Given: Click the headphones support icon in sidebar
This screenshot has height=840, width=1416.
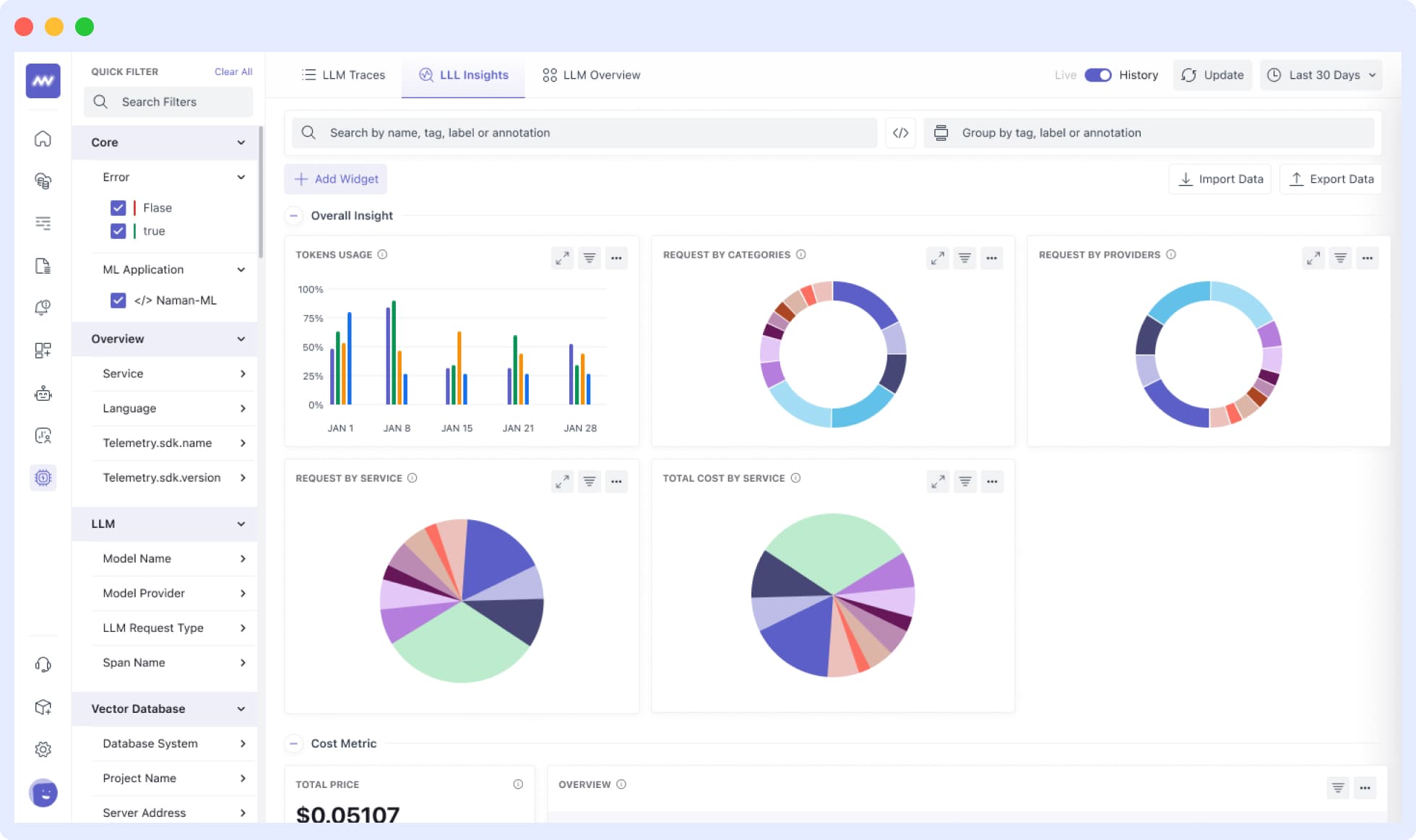Looking at the screenshot, I should click(43, 664).
